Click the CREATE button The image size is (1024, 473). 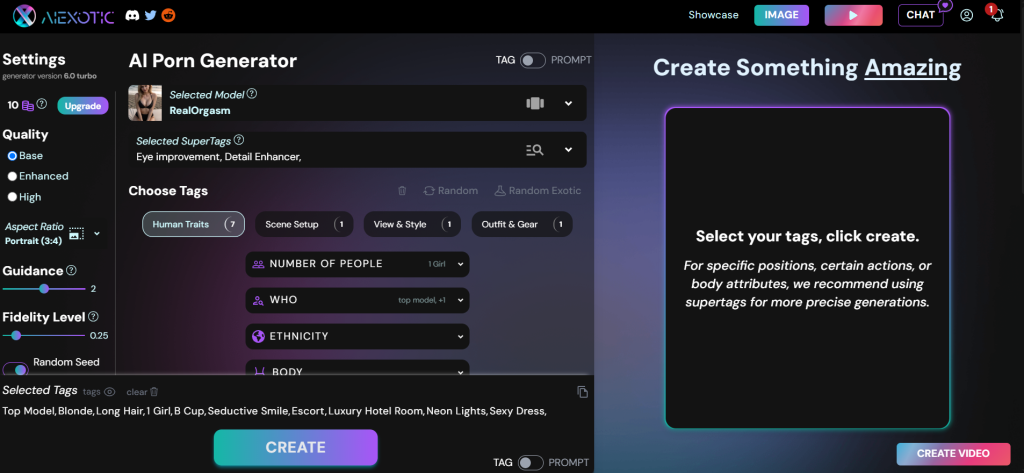click(x=295, y=448)
